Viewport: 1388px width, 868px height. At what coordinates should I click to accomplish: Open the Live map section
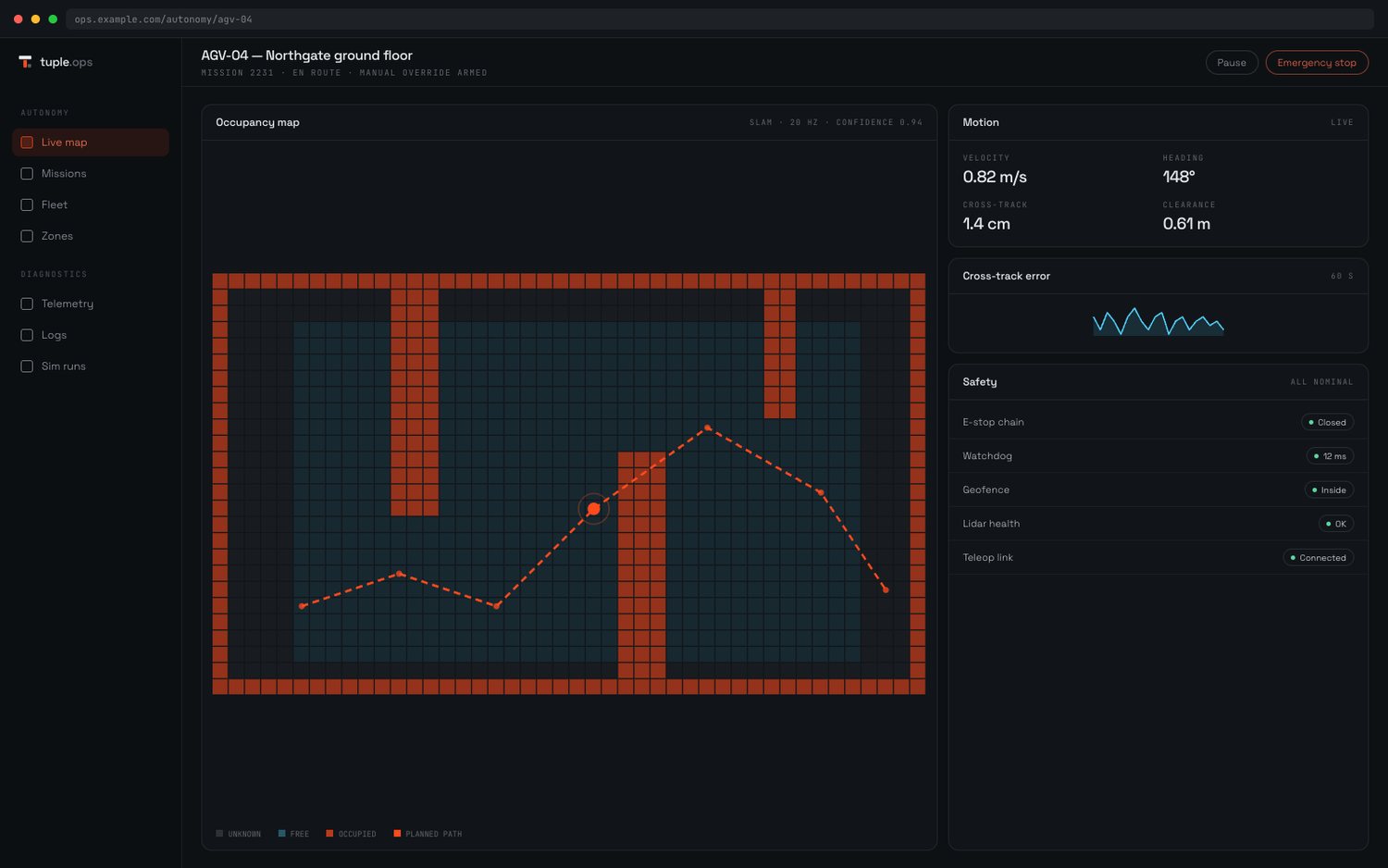point(91,143)
